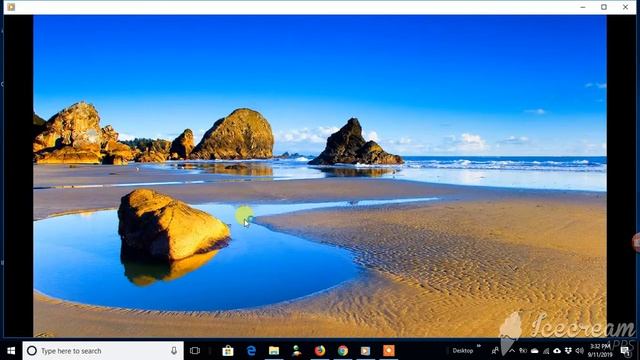Minimize the photo viewer window
Image resolution: width=640 pixels, height=360 pixels.
pyautogui.click(x=583, y=7)
